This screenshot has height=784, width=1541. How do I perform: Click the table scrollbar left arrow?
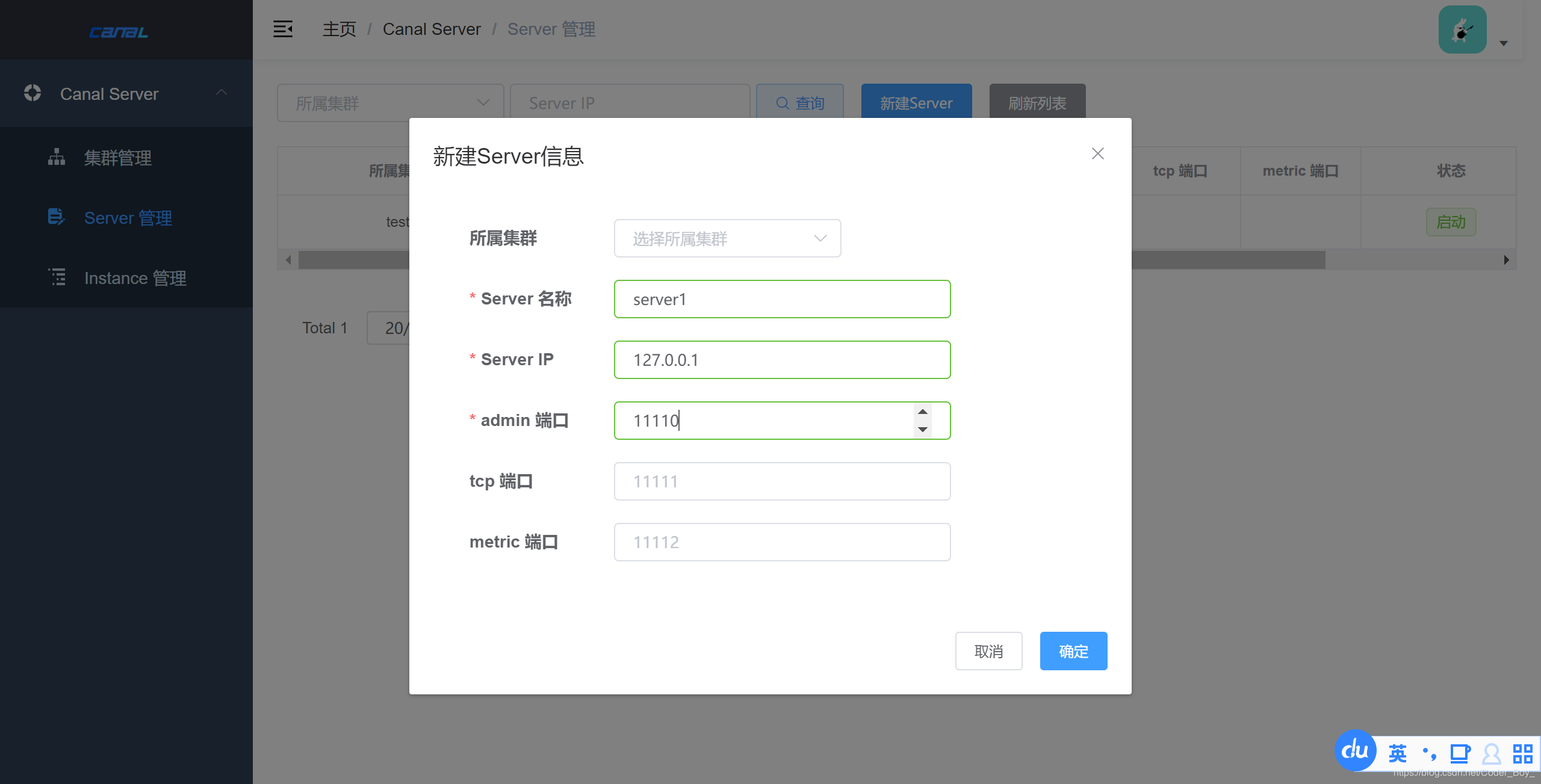coord(288,260)
